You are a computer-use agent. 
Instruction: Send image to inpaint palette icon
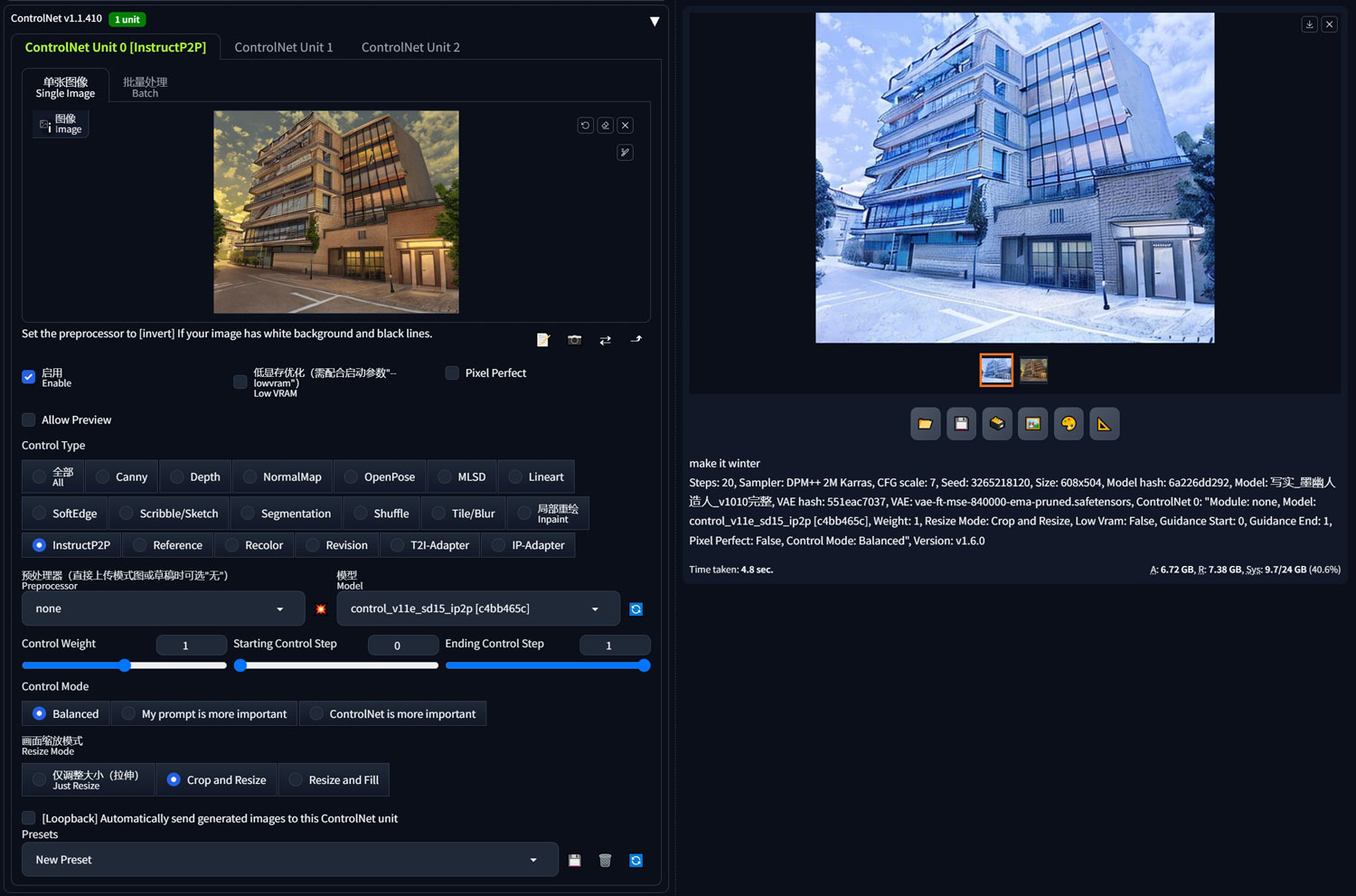pos(1069,423)
